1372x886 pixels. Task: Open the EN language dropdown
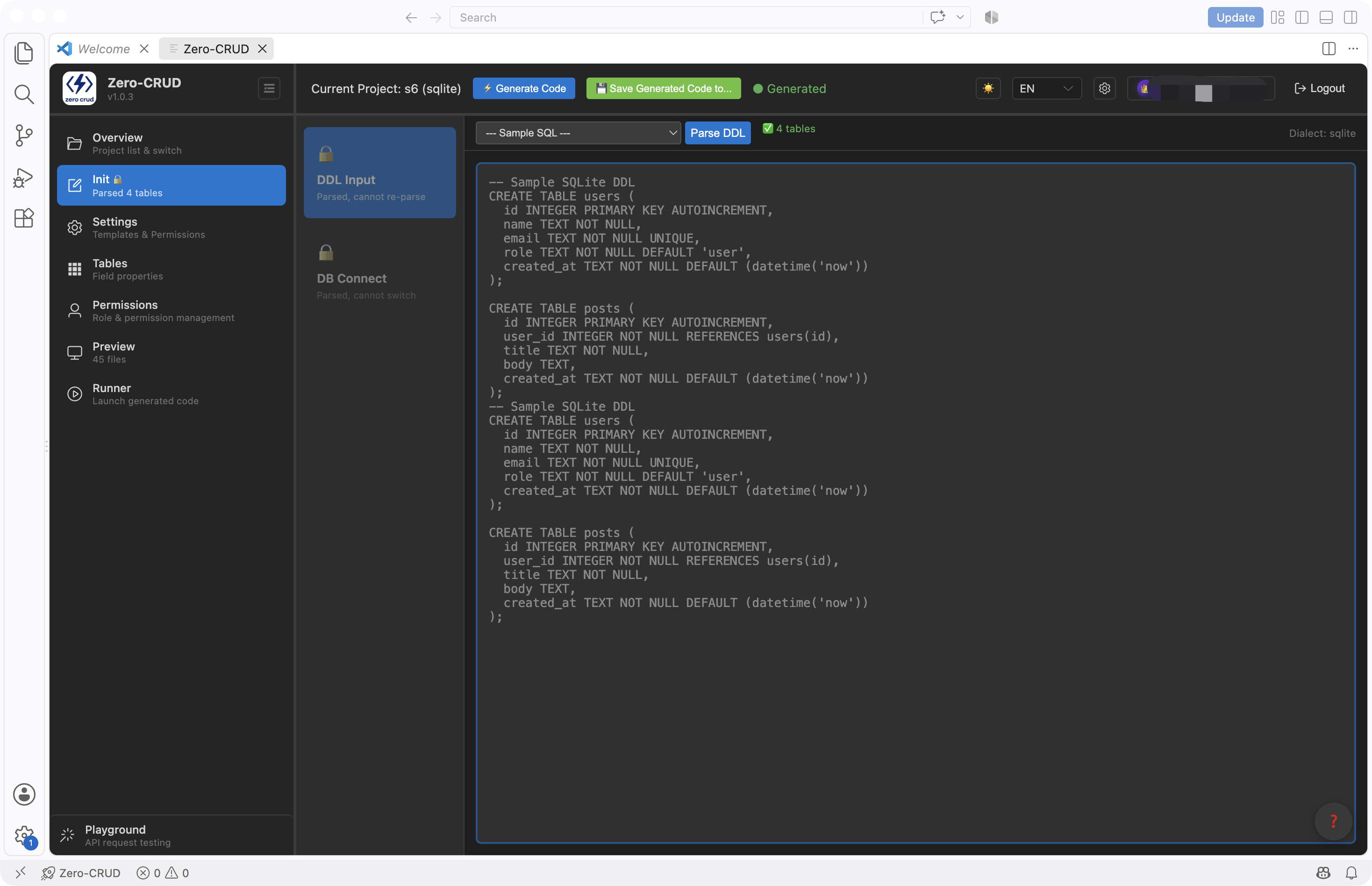tap(1046, 89)
